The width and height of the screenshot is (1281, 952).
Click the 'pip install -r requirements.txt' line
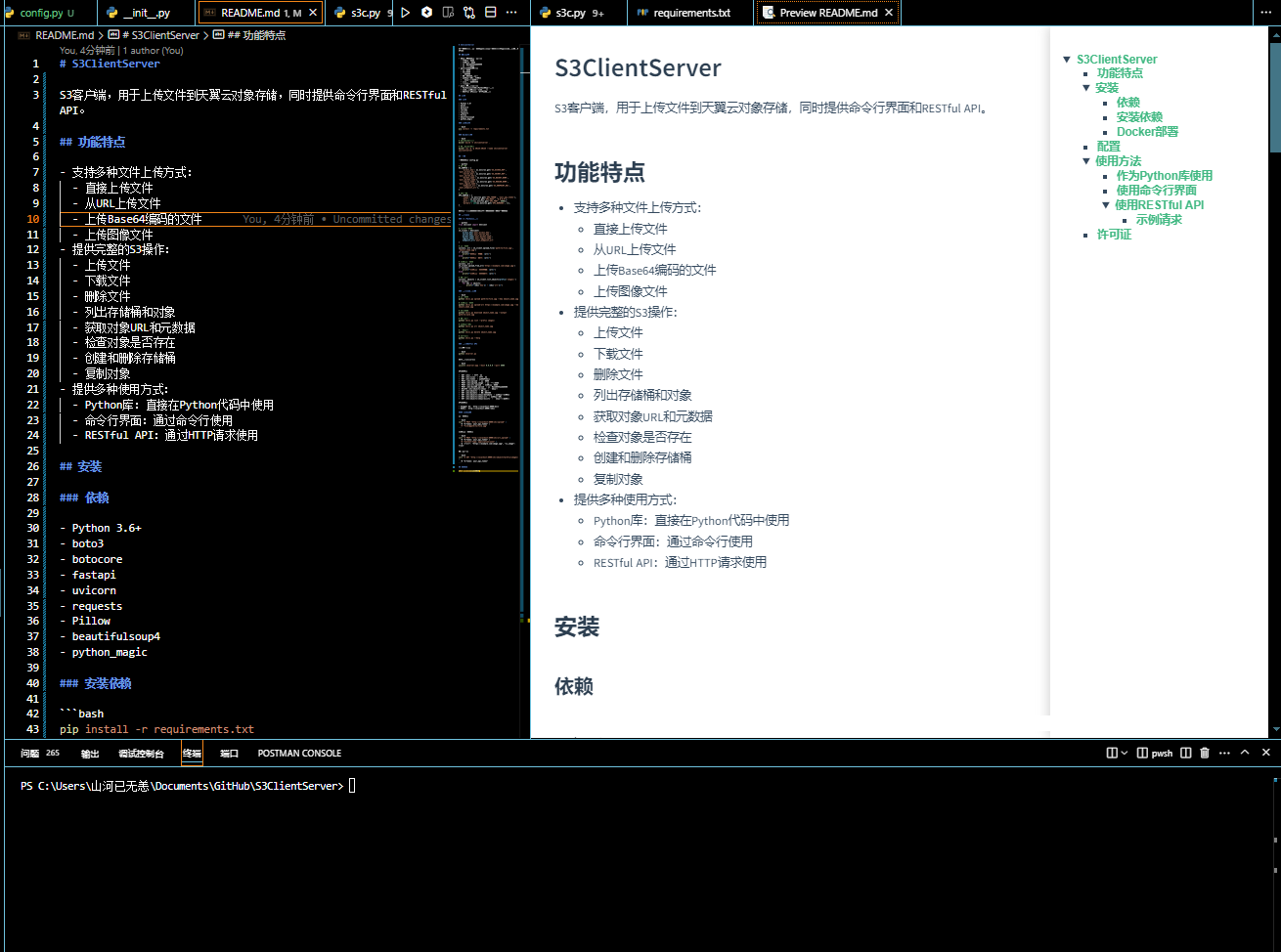[156, 729]
